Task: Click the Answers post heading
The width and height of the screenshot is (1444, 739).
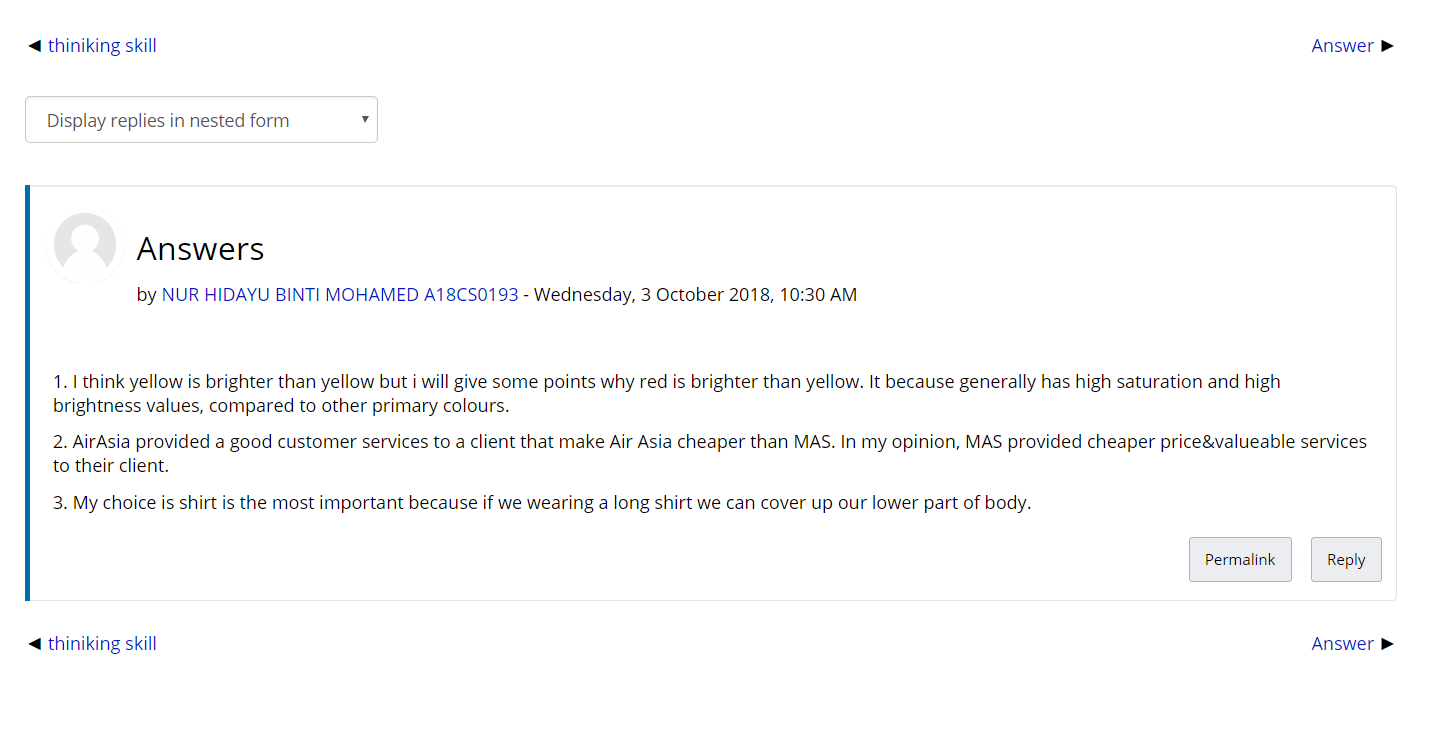Action: [x=200, y=248]
